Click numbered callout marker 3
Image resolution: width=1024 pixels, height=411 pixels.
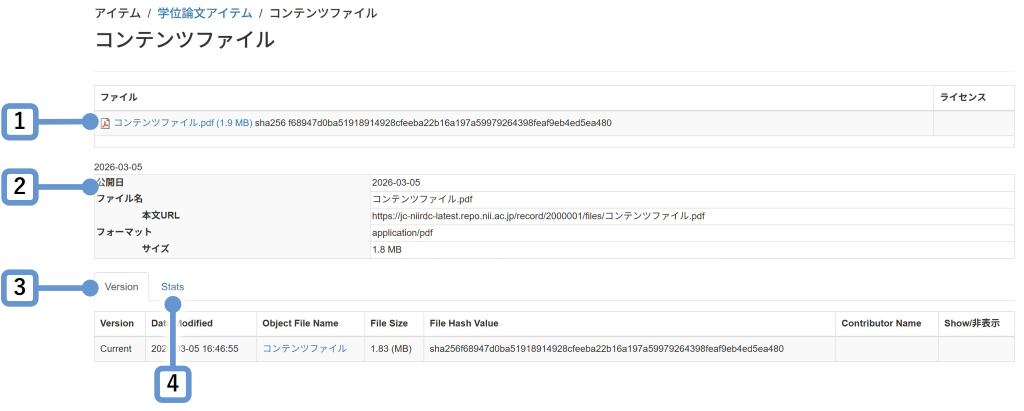pos(21,287)
